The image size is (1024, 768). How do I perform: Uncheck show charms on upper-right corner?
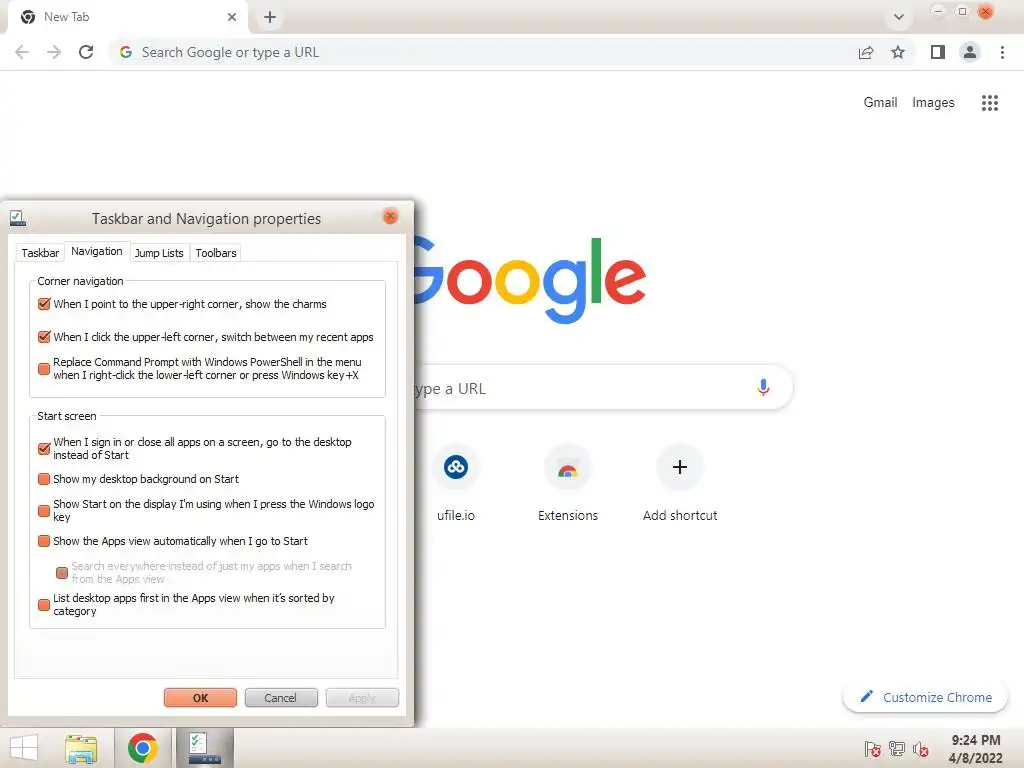tap(44, 304)
